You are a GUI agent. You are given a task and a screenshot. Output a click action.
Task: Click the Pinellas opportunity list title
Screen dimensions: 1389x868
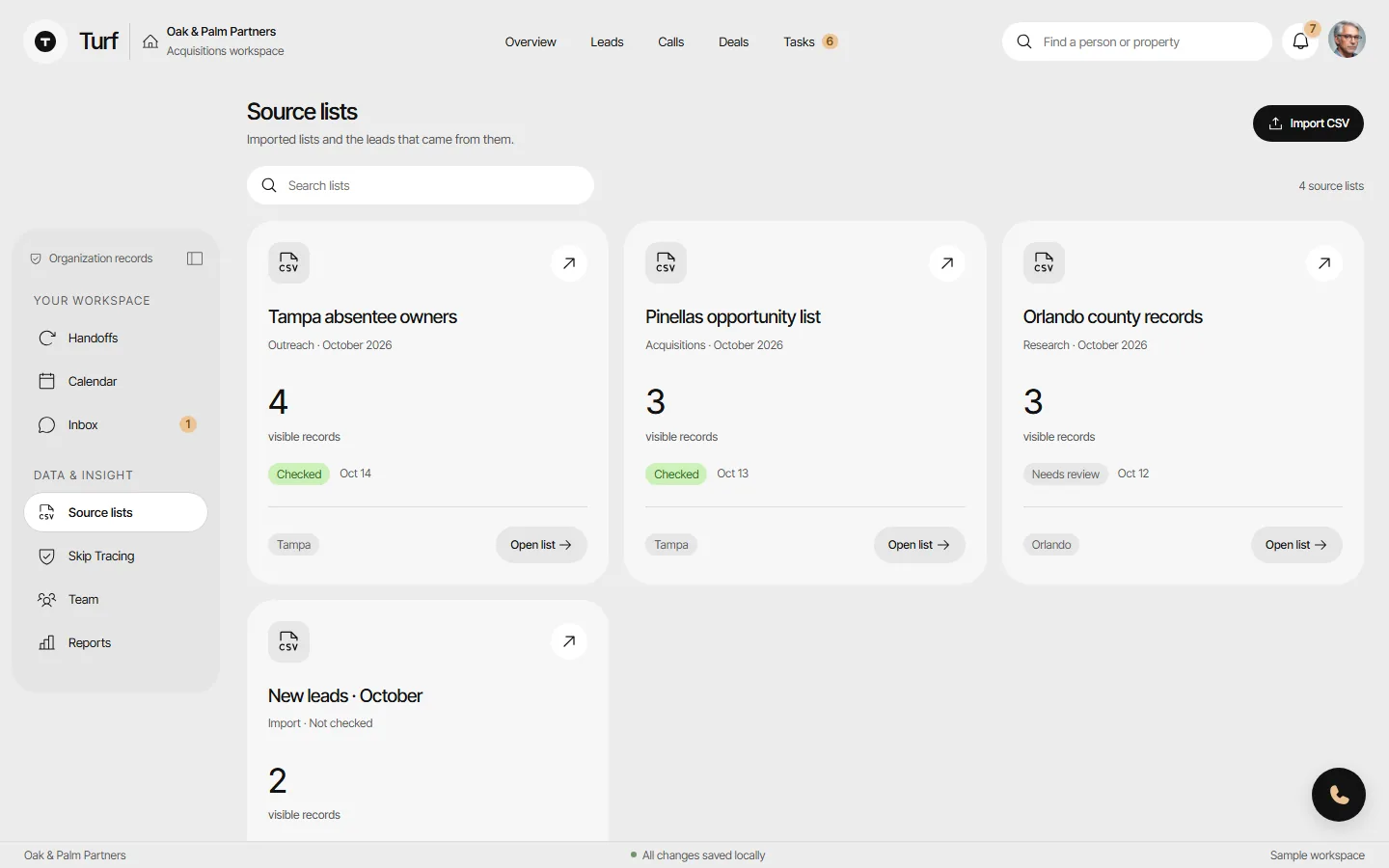pyautogui.click(x=733, y=317)
